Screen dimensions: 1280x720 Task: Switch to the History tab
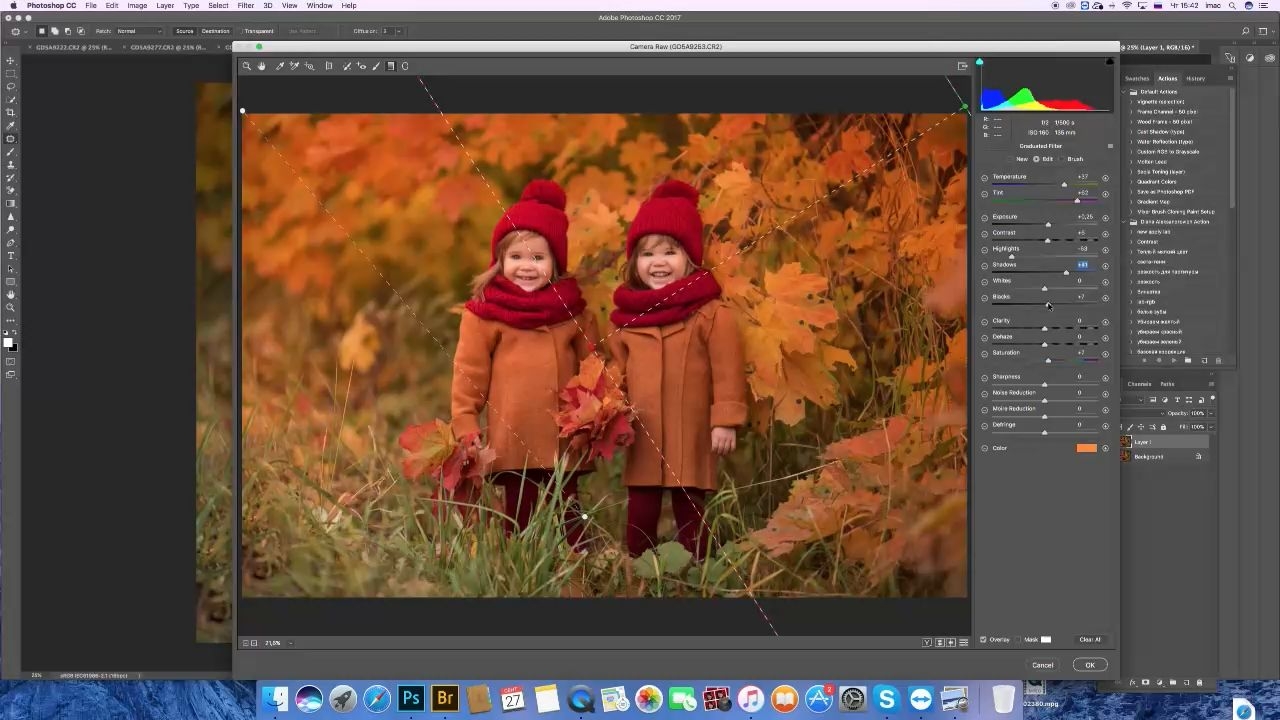click(1196, 79)
